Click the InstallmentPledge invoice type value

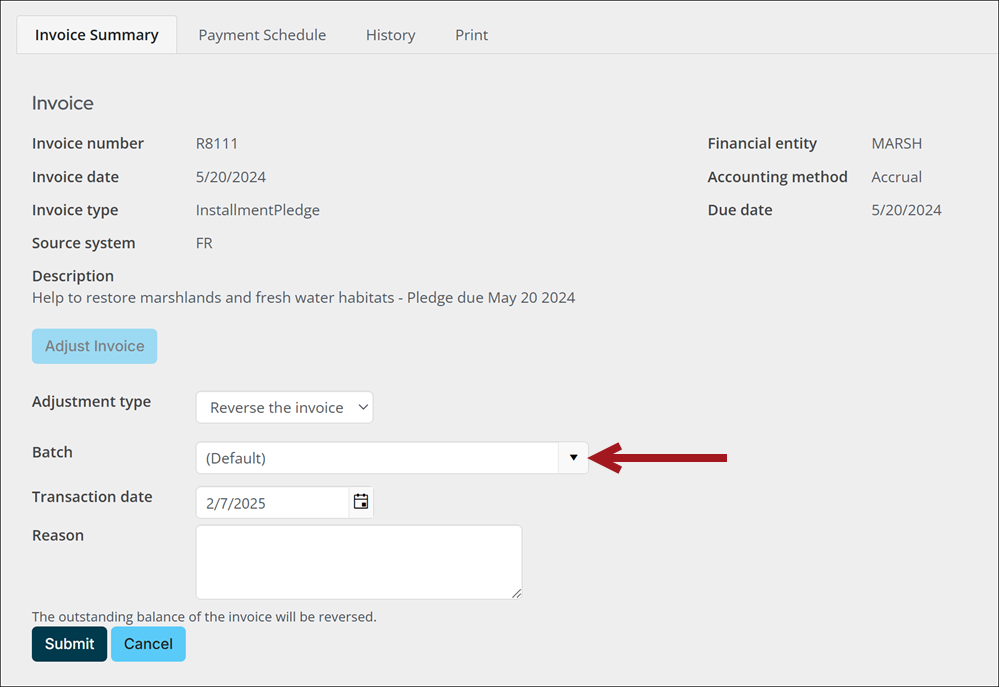(257, 210)
